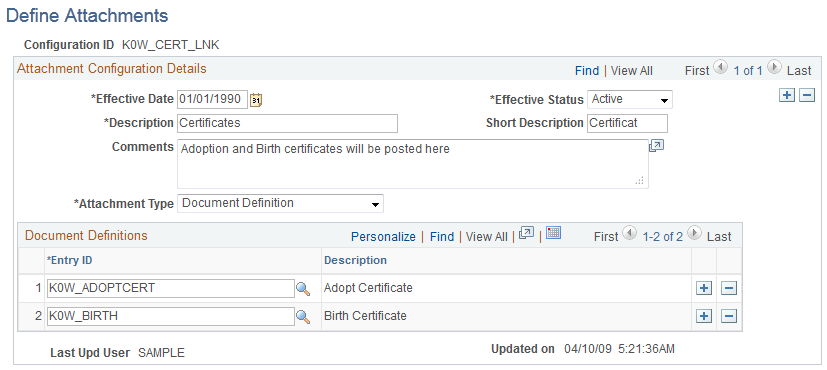The height and width of the screenshot is (370, 827).
Task: Look up Entry ID for K0W_ADOPTCERT
Action: (x=303, y=288)
